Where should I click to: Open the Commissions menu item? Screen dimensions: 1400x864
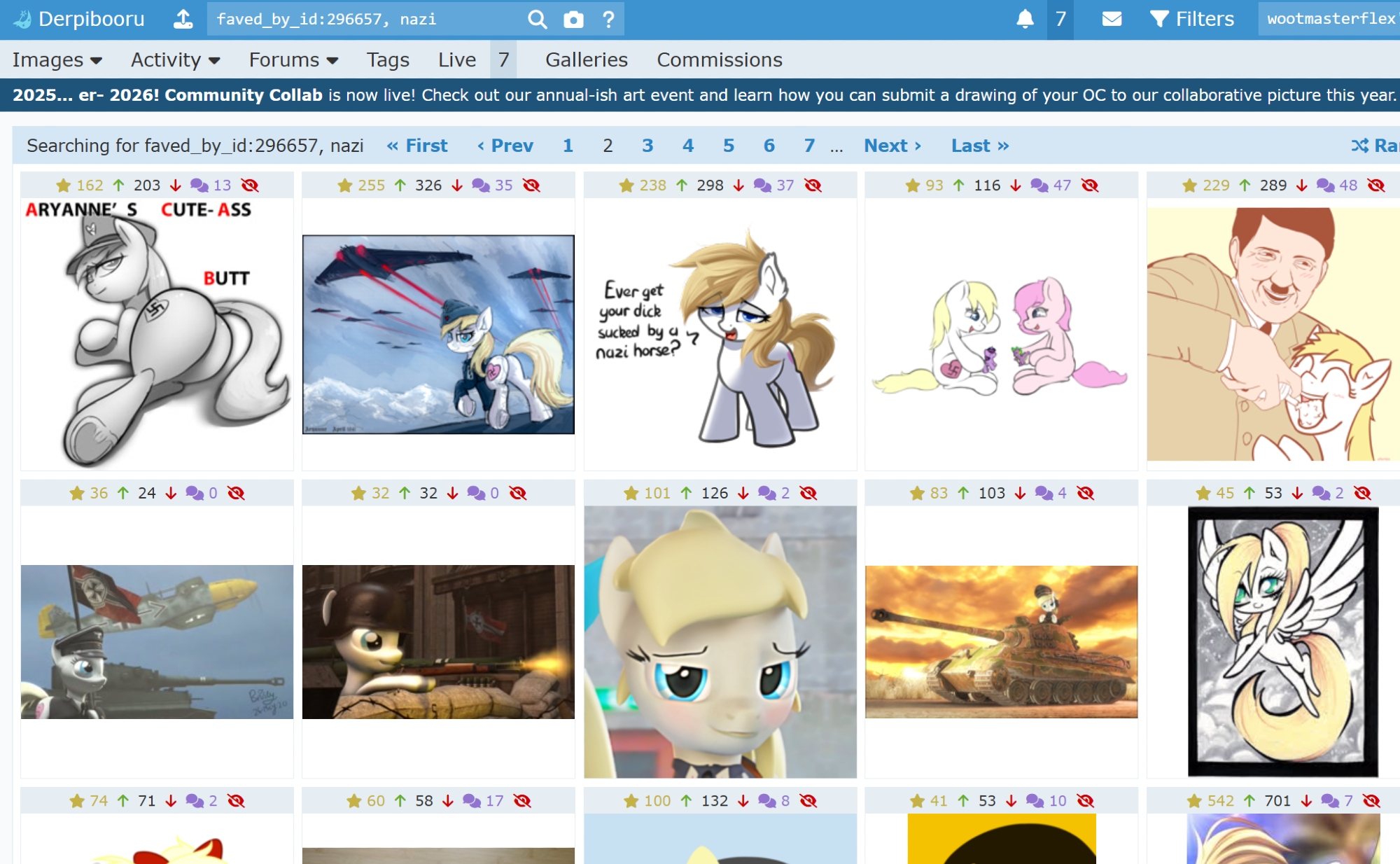coord(719,60)
